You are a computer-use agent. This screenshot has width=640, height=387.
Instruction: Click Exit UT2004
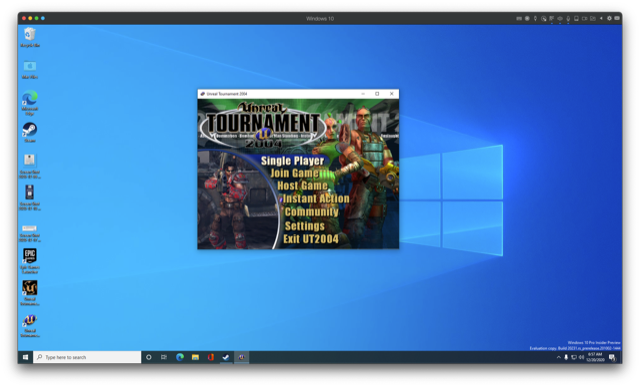coord(311,239)
